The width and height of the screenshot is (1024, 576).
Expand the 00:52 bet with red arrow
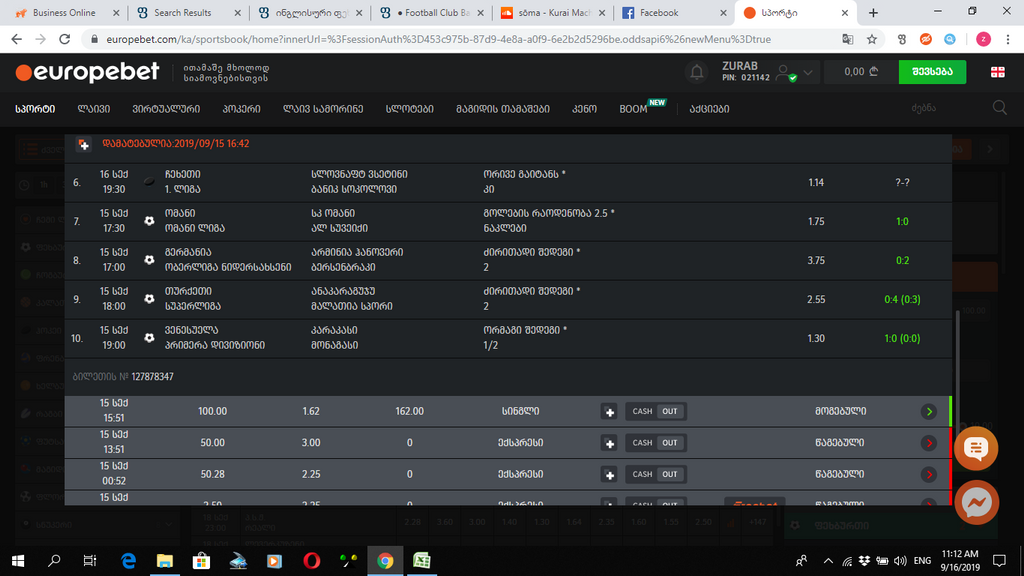[929, 475]
